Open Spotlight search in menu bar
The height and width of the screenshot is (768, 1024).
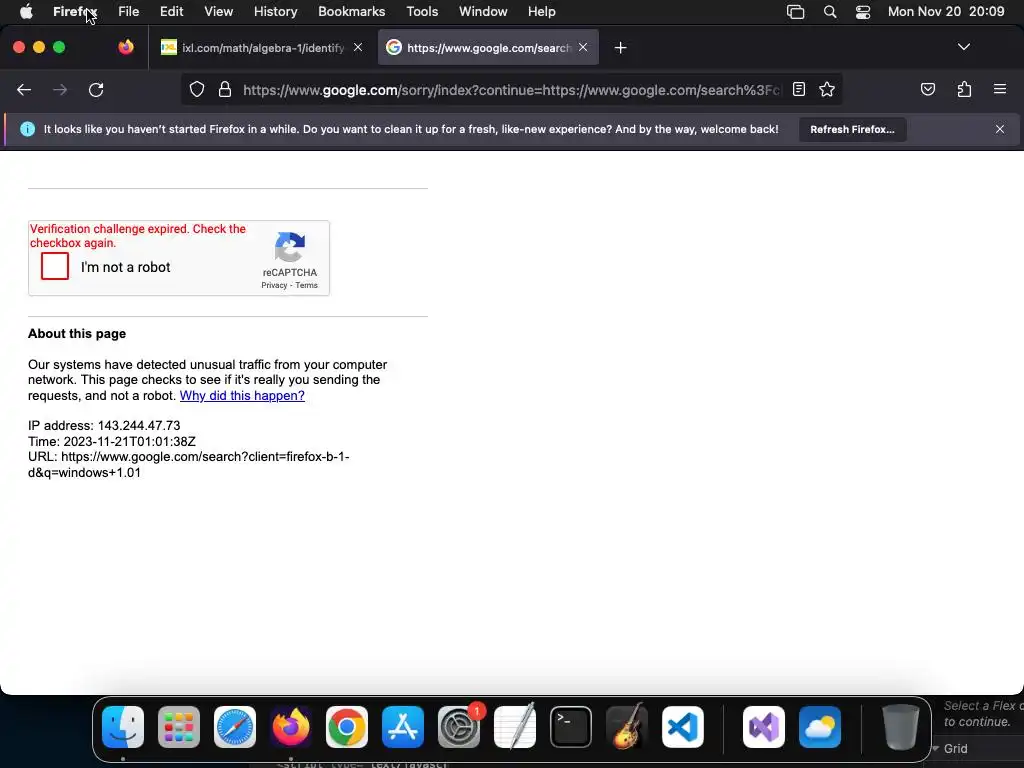click(830, 12)
